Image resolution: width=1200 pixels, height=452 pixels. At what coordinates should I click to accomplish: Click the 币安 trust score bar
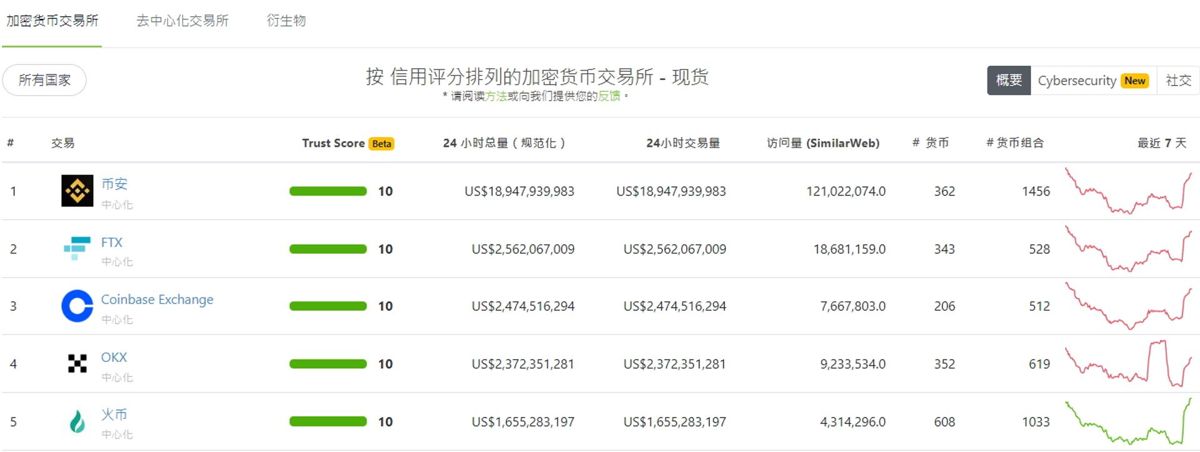click(328, 191)
